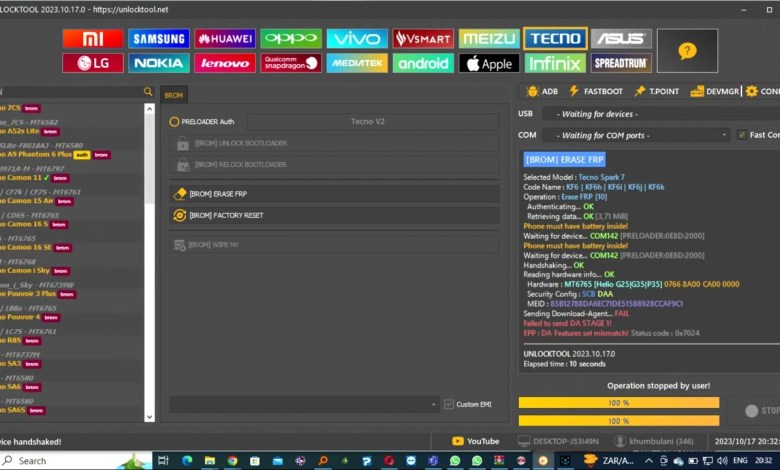Screen dimensions: 780x470
Task: Click the Tecno V2 preloader field
Action: (x=373, y=121)
